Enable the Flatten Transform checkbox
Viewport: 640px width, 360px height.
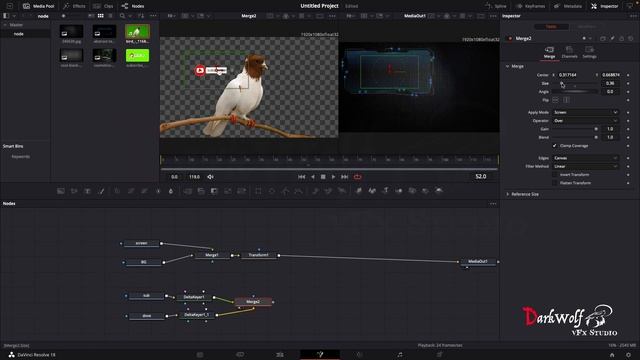[554, 183]
